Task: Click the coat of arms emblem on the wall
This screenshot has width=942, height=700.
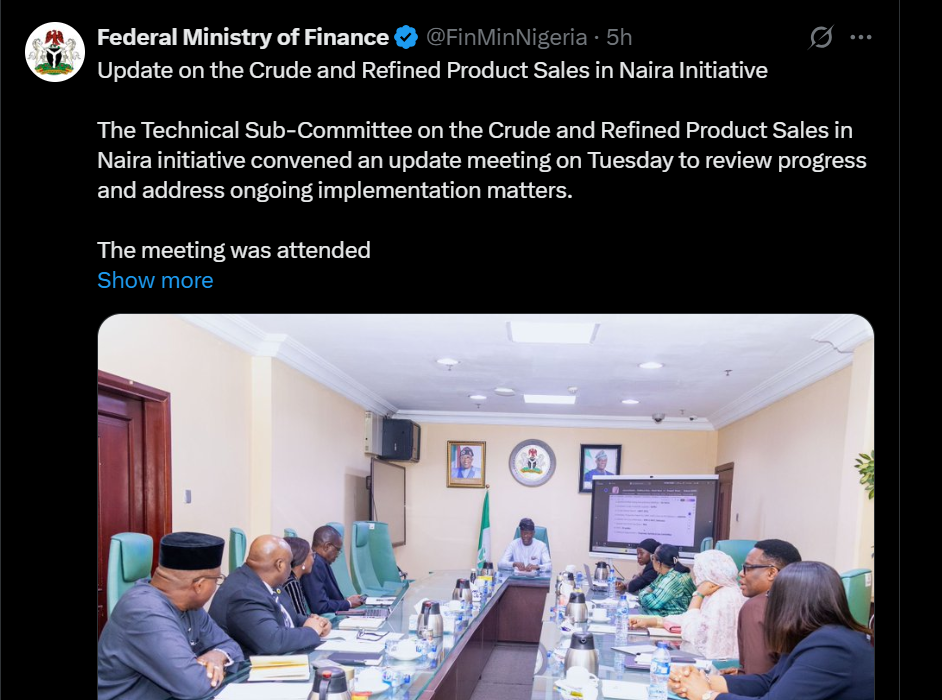Action: point(532,462)
